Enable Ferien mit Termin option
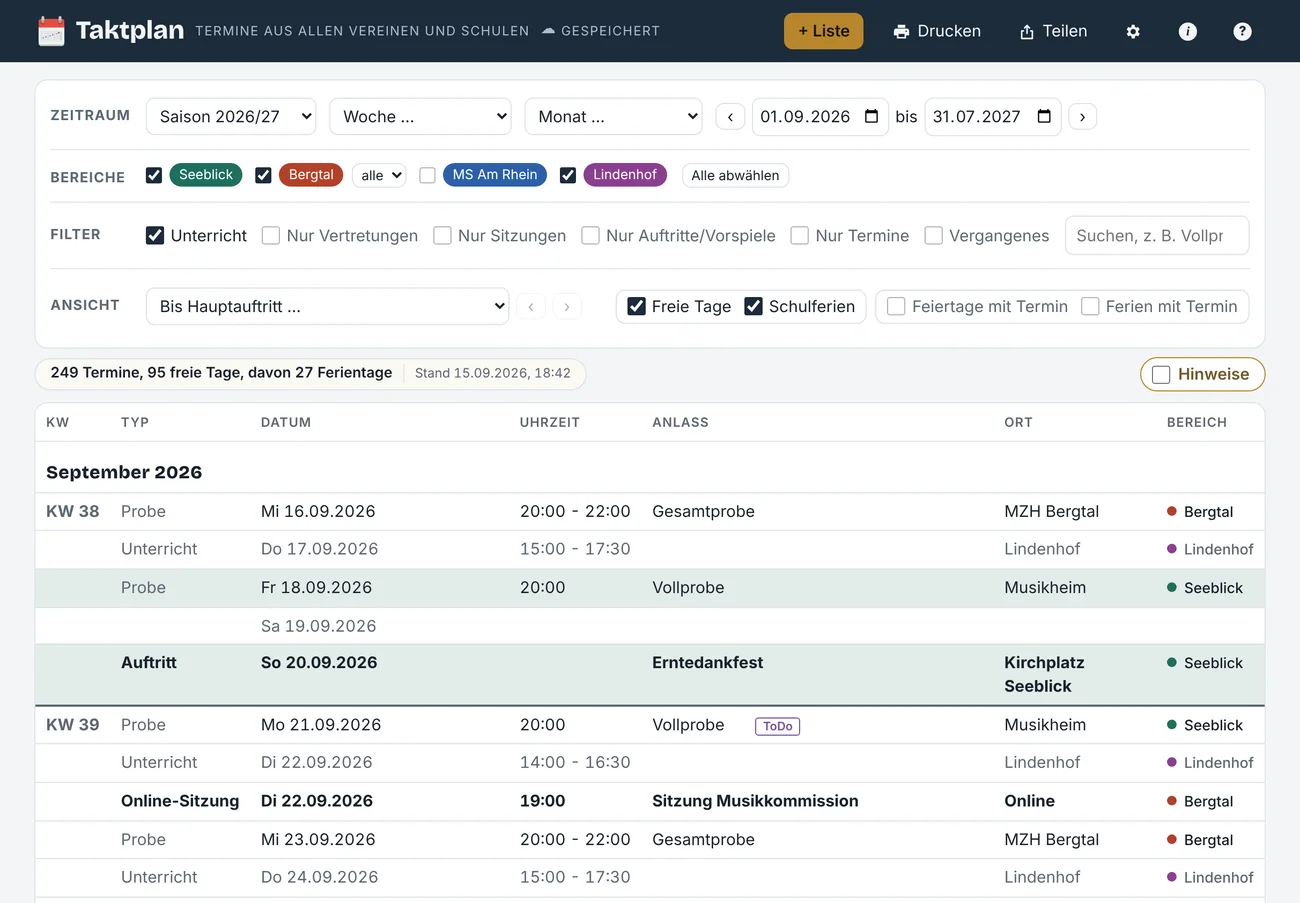Screen dimensions: 1300x903 coord(1090,306)
